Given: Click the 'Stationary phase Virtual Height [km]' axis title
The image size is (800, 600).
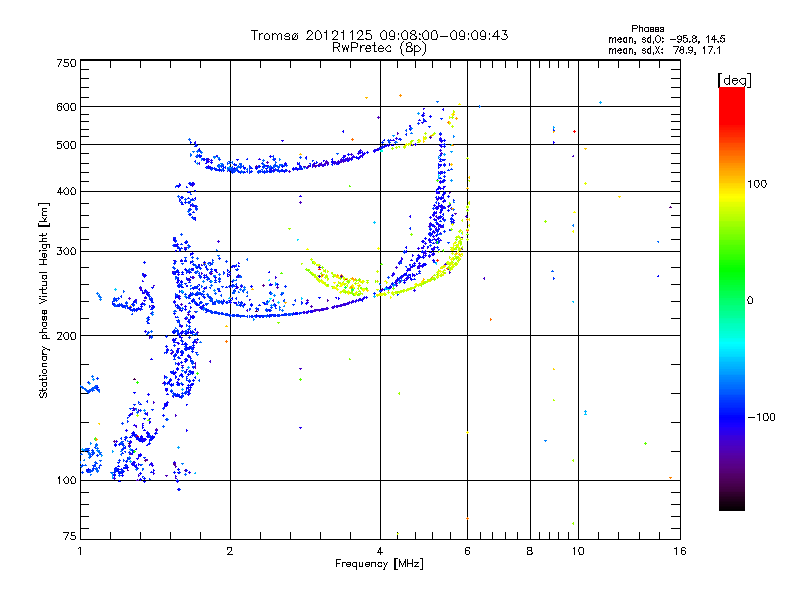Looking at the screenshot, I should tap(44, 300).
